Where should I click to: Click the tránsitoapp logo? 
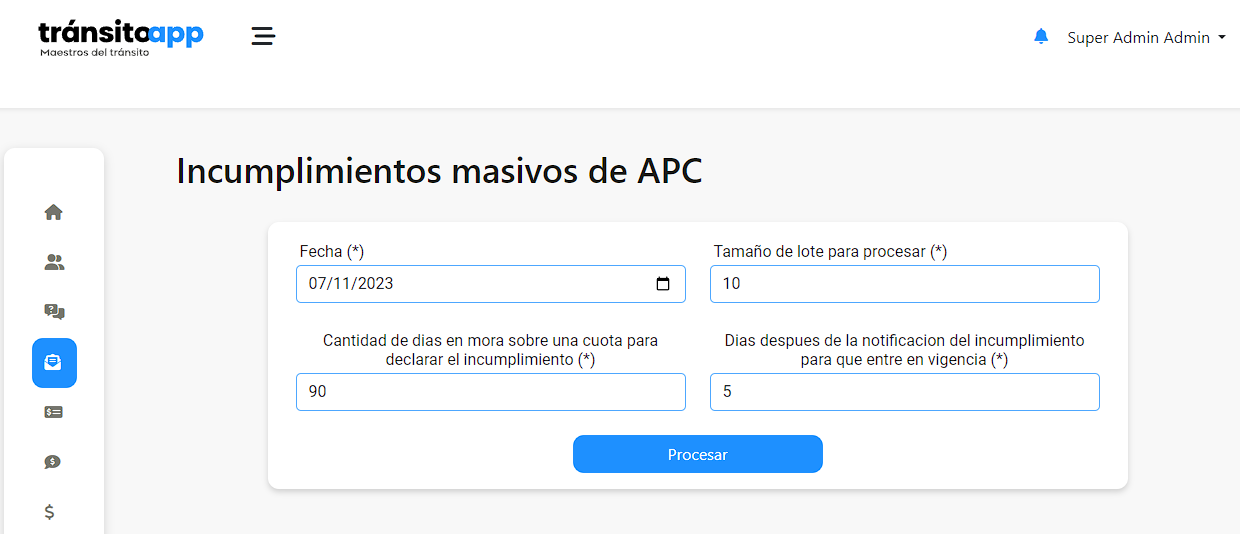tap(121, 38)
